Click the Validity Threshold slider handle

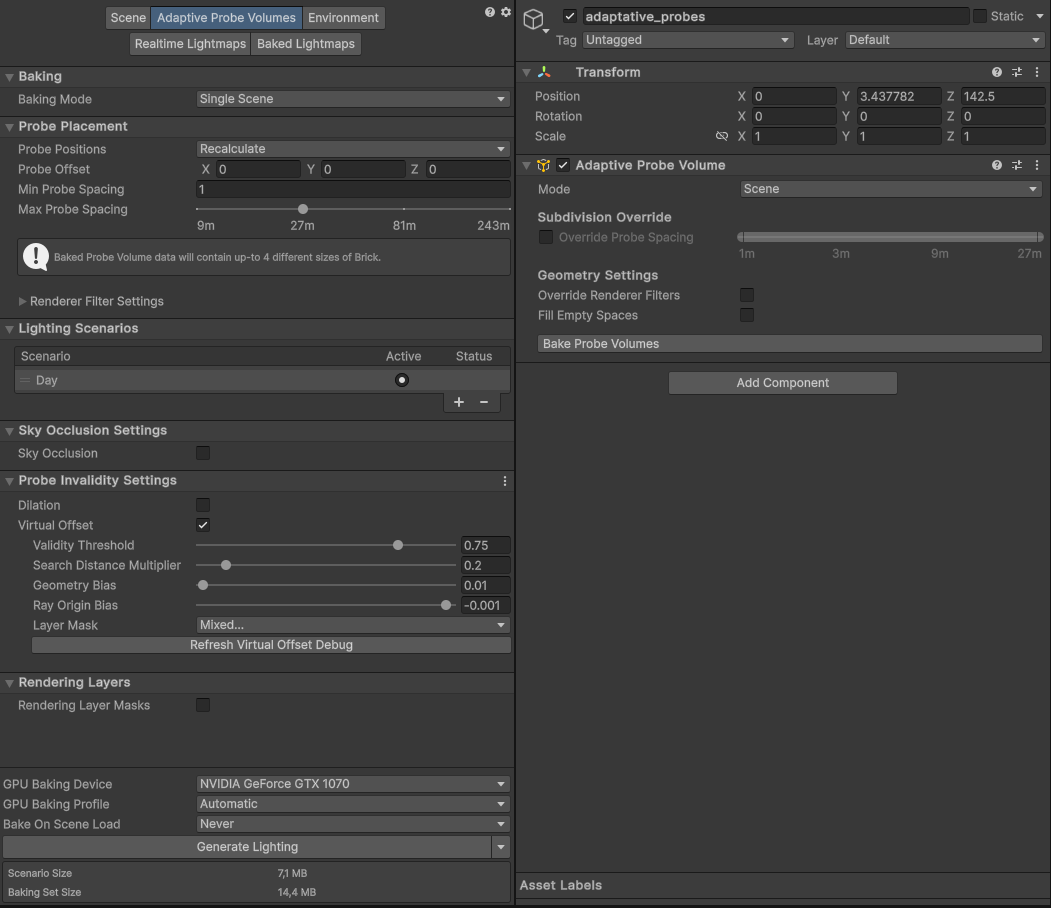pyautogui.click(x=397, y=545)
